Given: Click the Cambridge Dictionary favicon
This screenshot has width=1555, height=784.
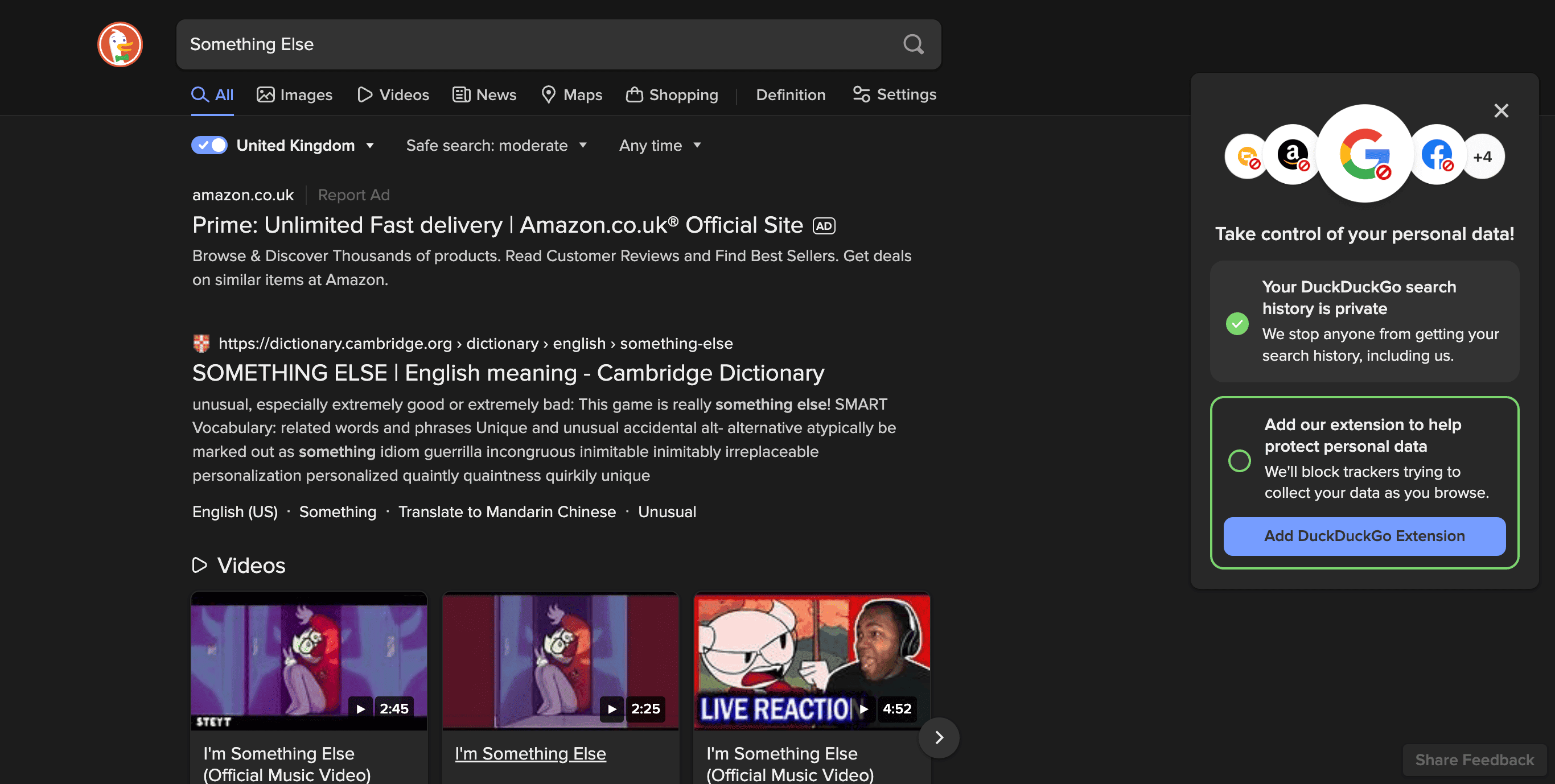Looking at the screenshot, I should (201, 344).
